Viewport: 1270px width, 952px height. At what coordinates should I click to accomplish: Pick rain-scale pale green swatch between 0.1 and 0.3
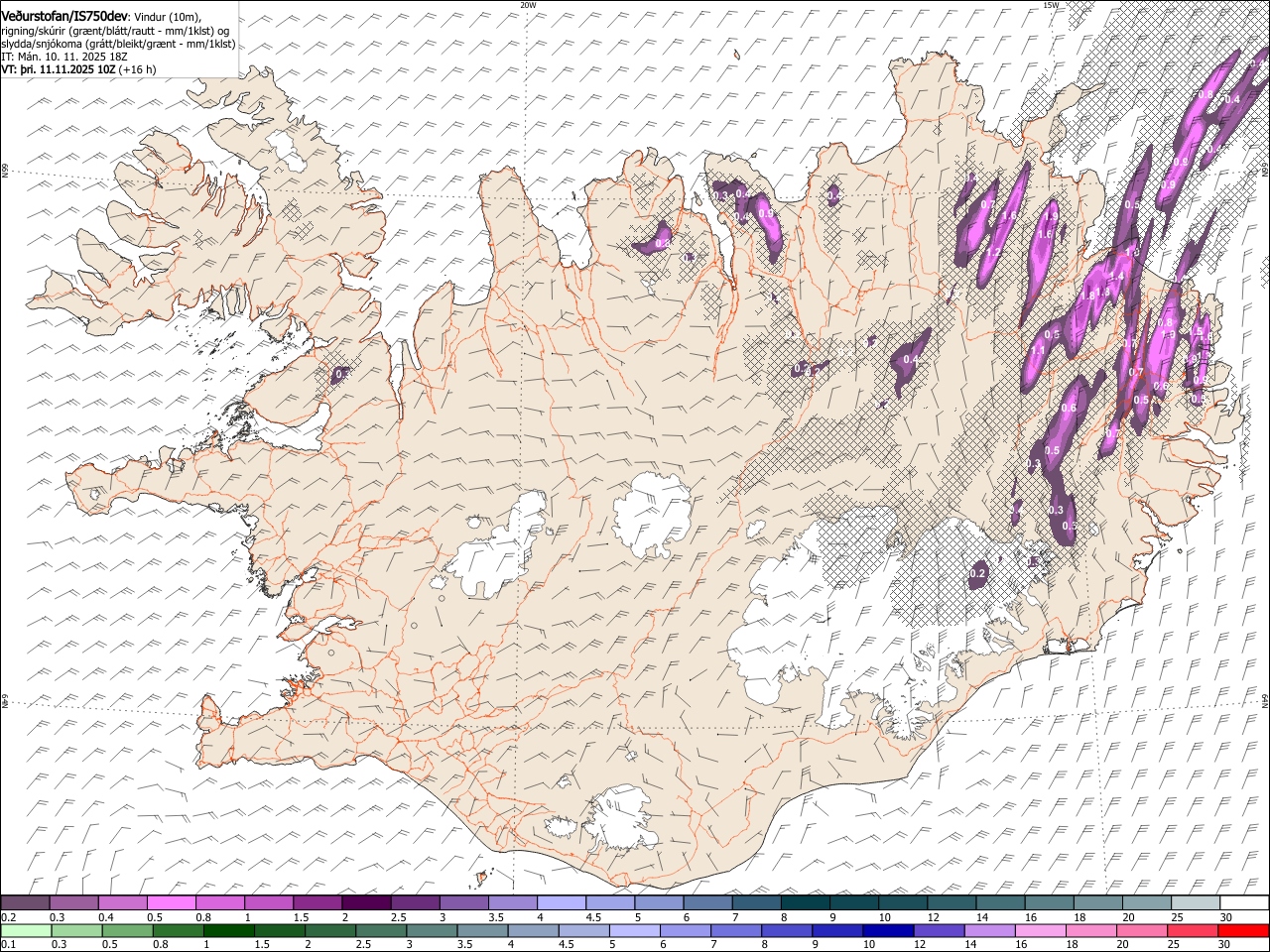[x=27, y=930]
